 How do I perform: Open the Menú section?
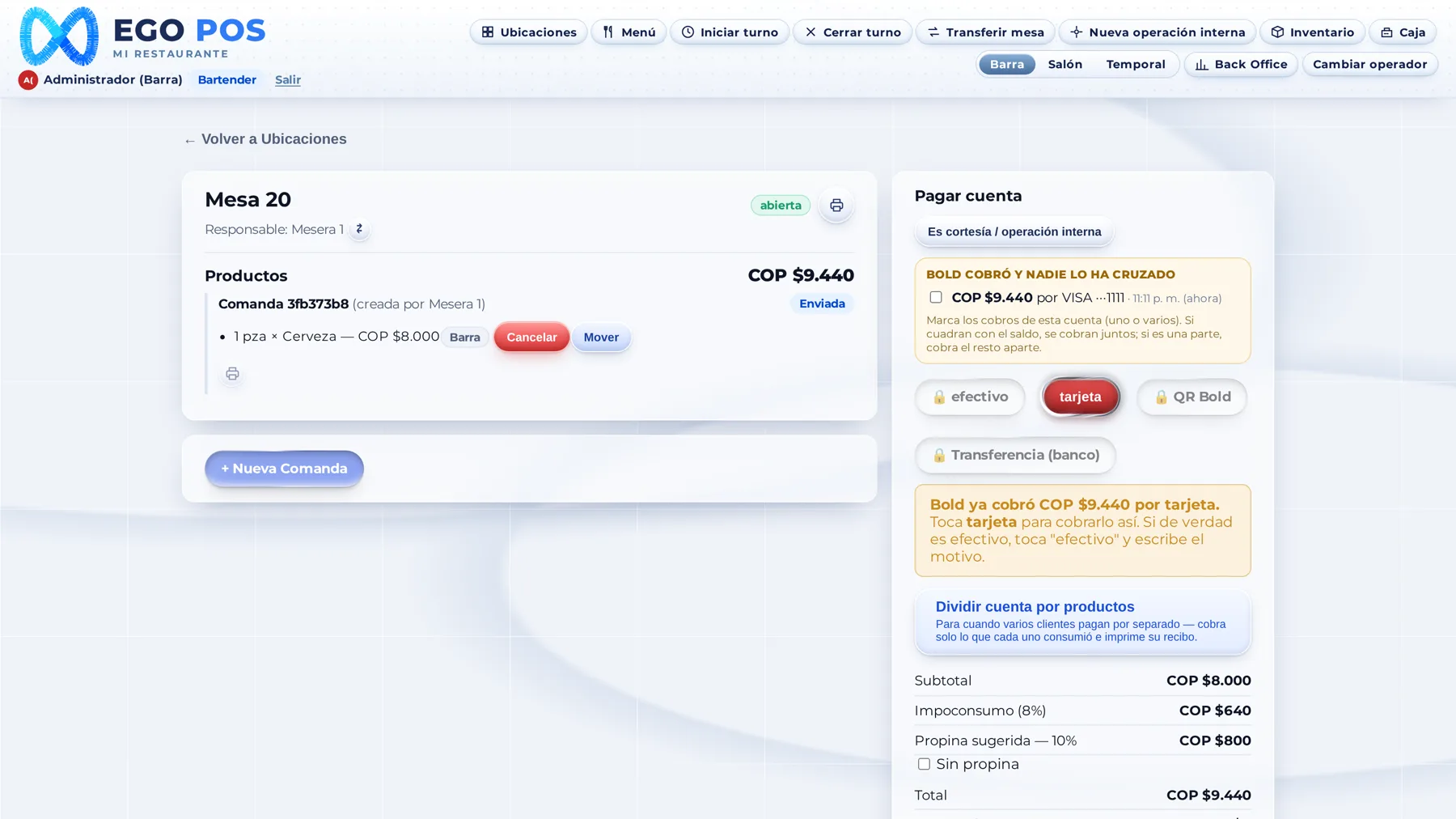coord(629,32)
